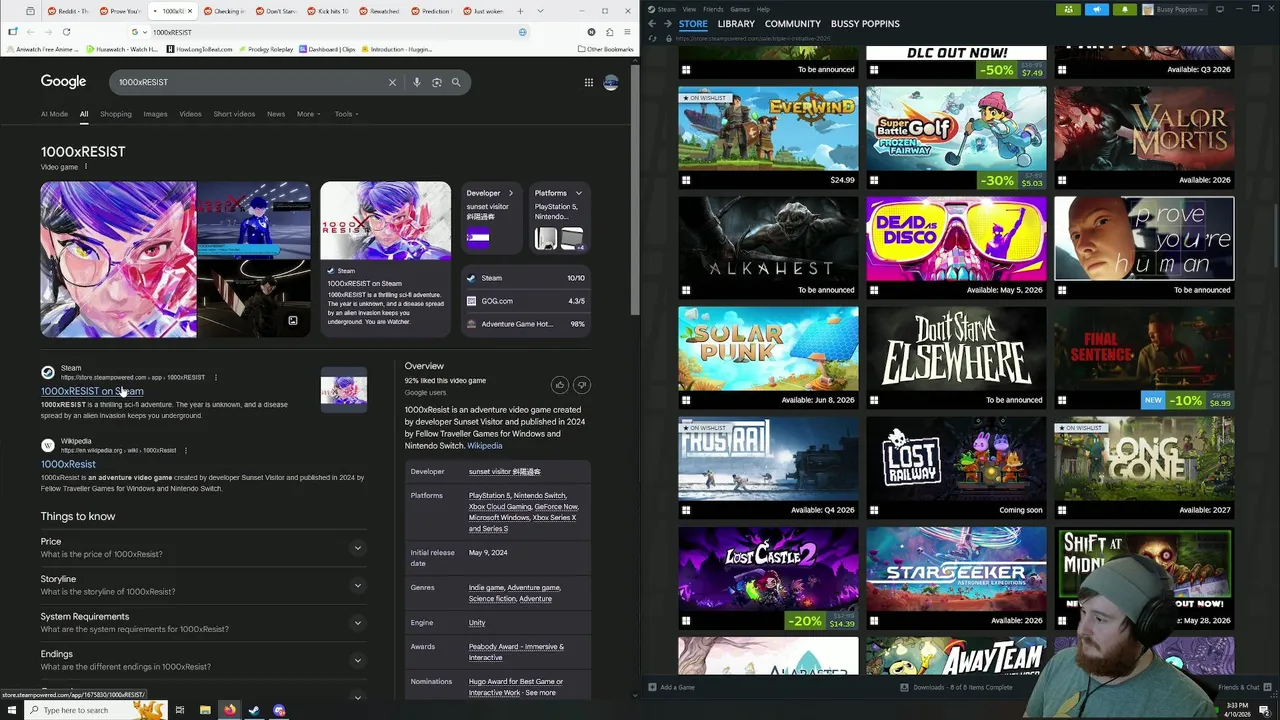The height and width of the screenshot is (720, 1280).
Task: Open a new browser tab
Action: point(520,11)
